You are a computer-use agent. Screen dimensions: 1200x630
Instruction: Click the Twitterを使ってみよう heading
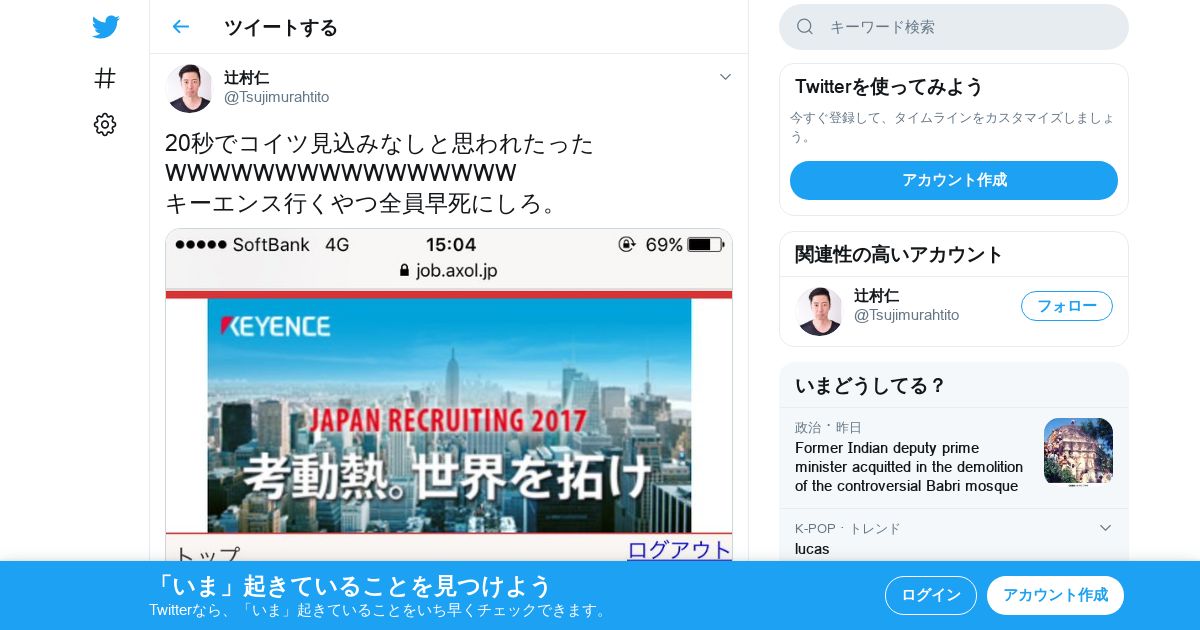pos(889,87)
